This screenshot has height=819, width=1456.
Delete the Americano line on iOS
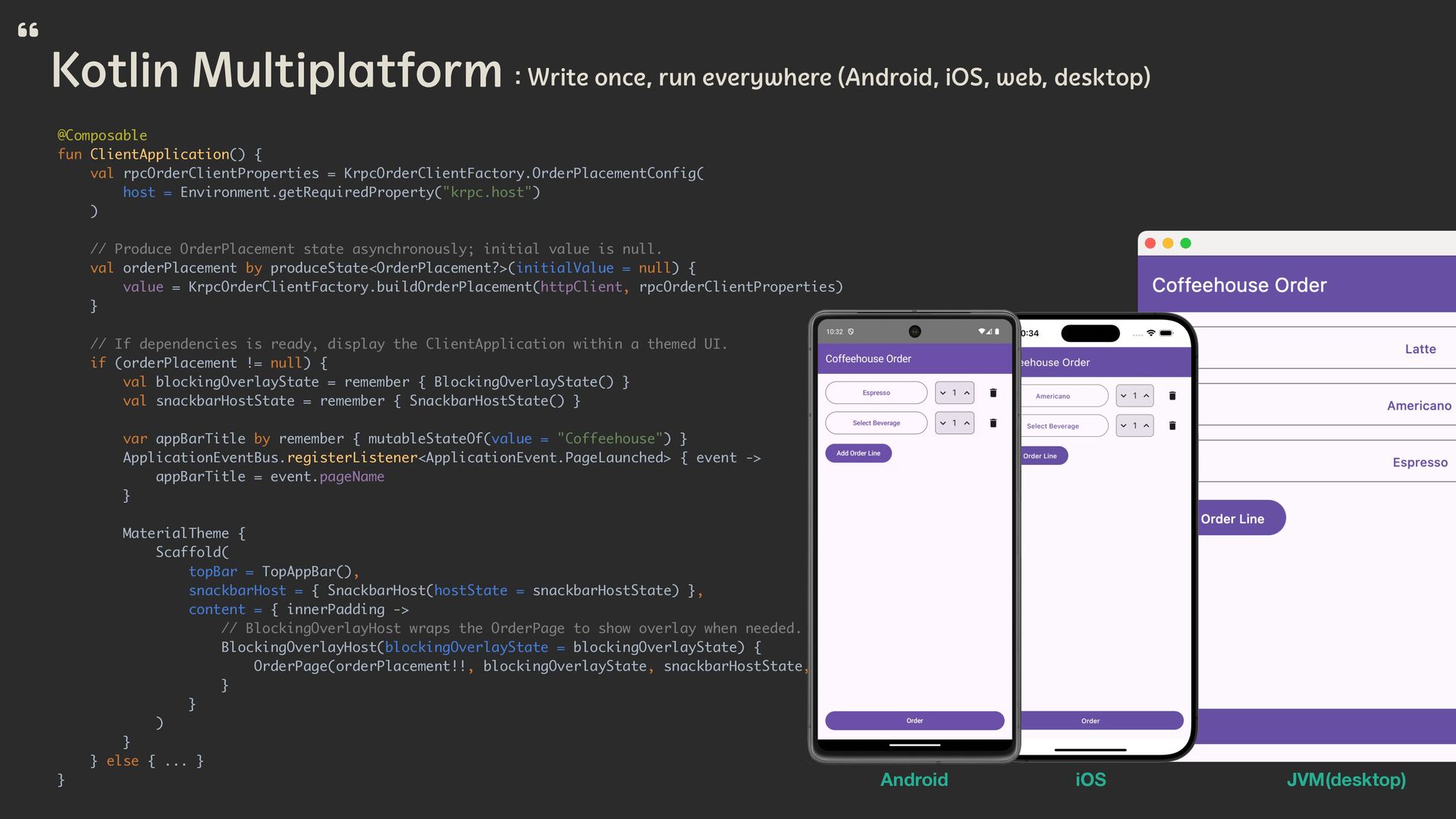coord(1172,396)
